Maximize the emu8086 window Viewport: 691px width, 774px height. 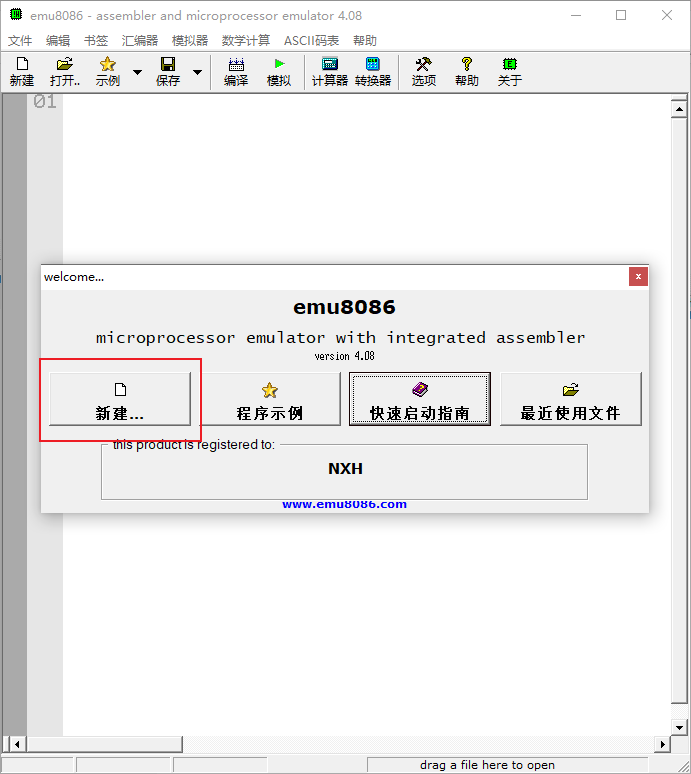coord(621,15)
